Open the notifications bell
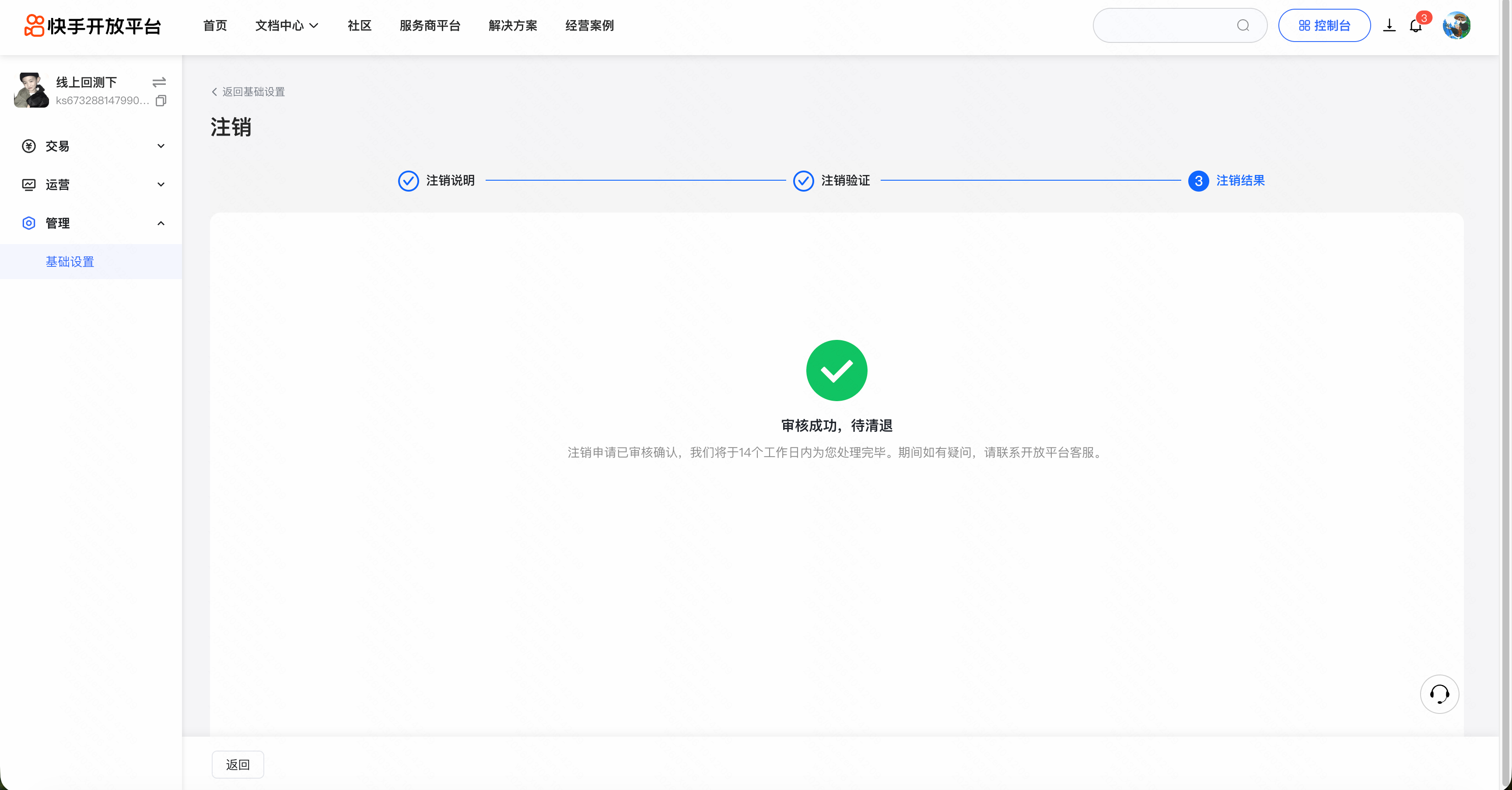Screen dimensions: 1512x790 coord(1415,26)
